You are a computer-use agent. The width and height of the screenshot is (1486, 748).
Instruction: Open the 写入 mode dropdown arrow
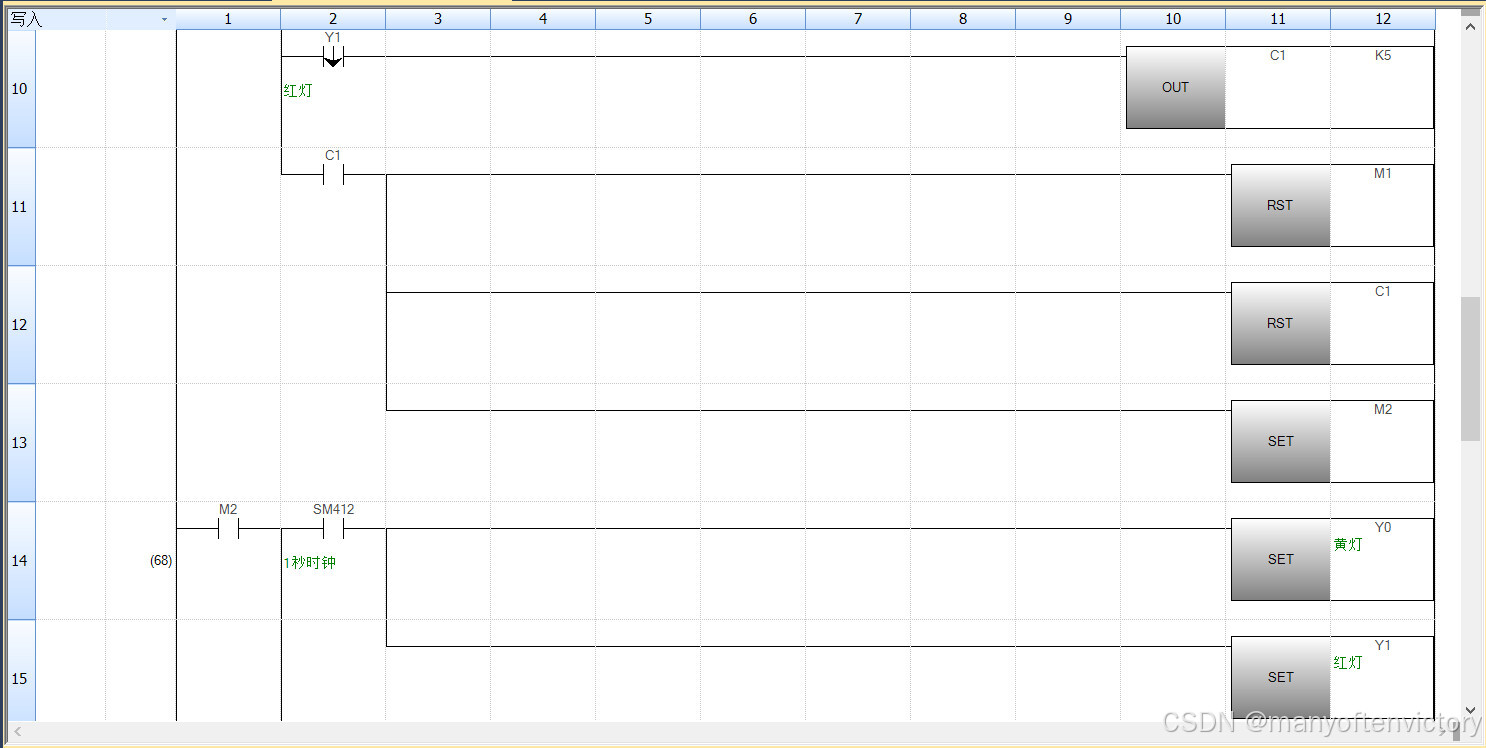coord(164,19)
